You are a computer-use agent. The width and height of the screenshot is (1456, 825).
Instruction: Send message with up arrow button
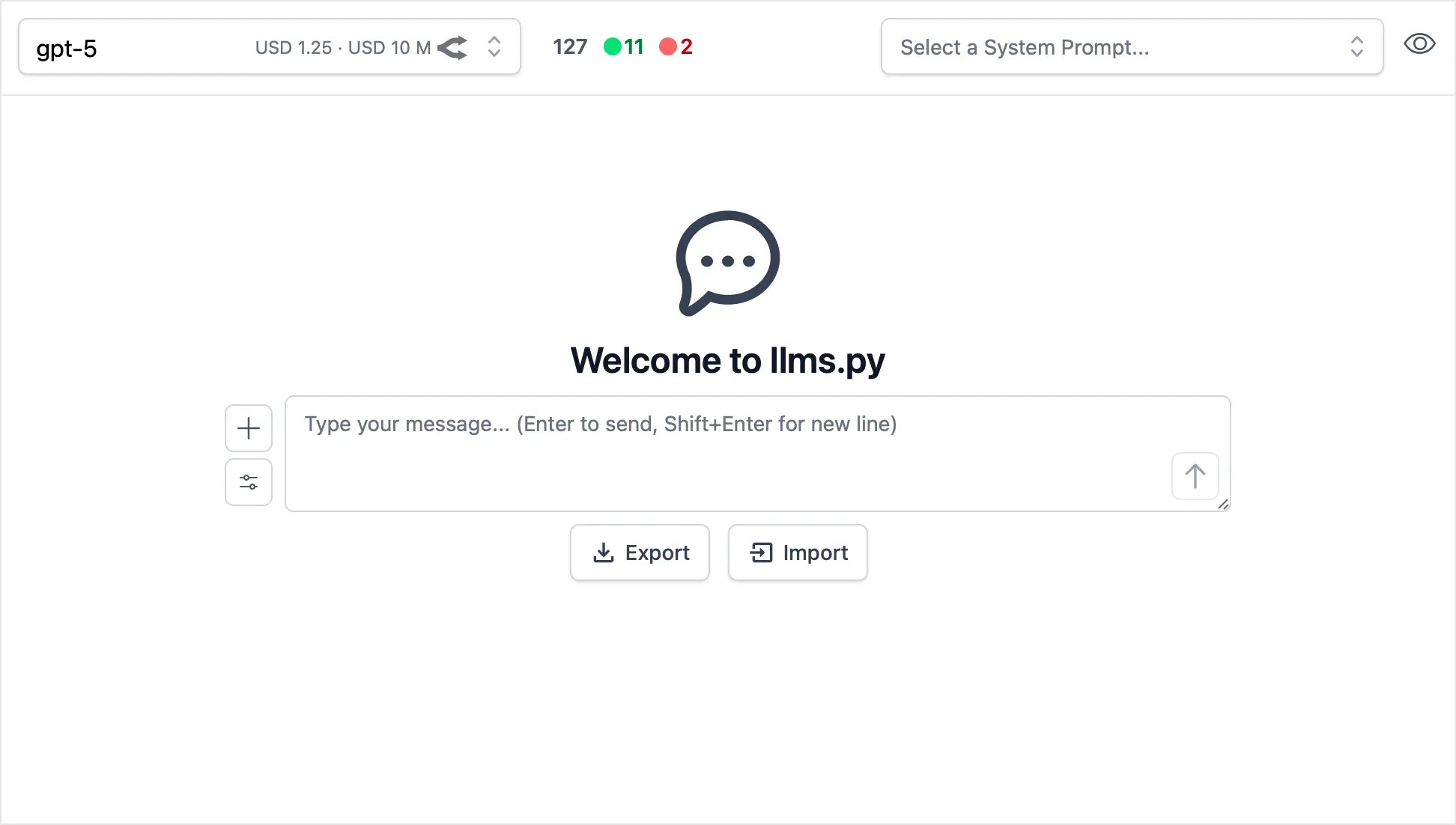point(1195,476)
